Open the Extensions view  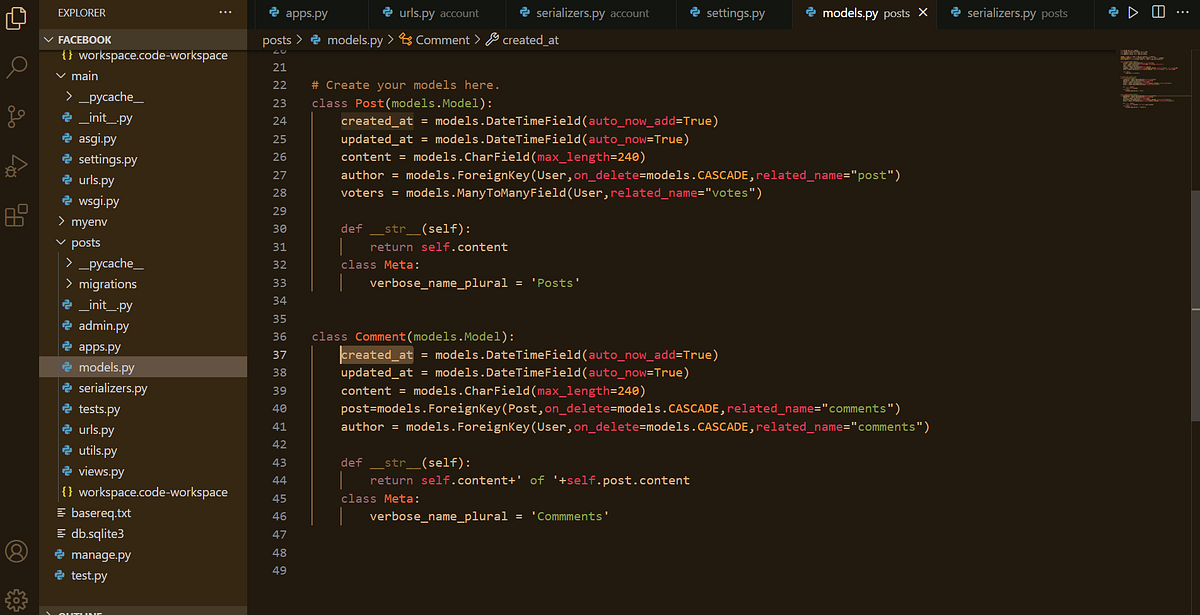coord(15,214)
